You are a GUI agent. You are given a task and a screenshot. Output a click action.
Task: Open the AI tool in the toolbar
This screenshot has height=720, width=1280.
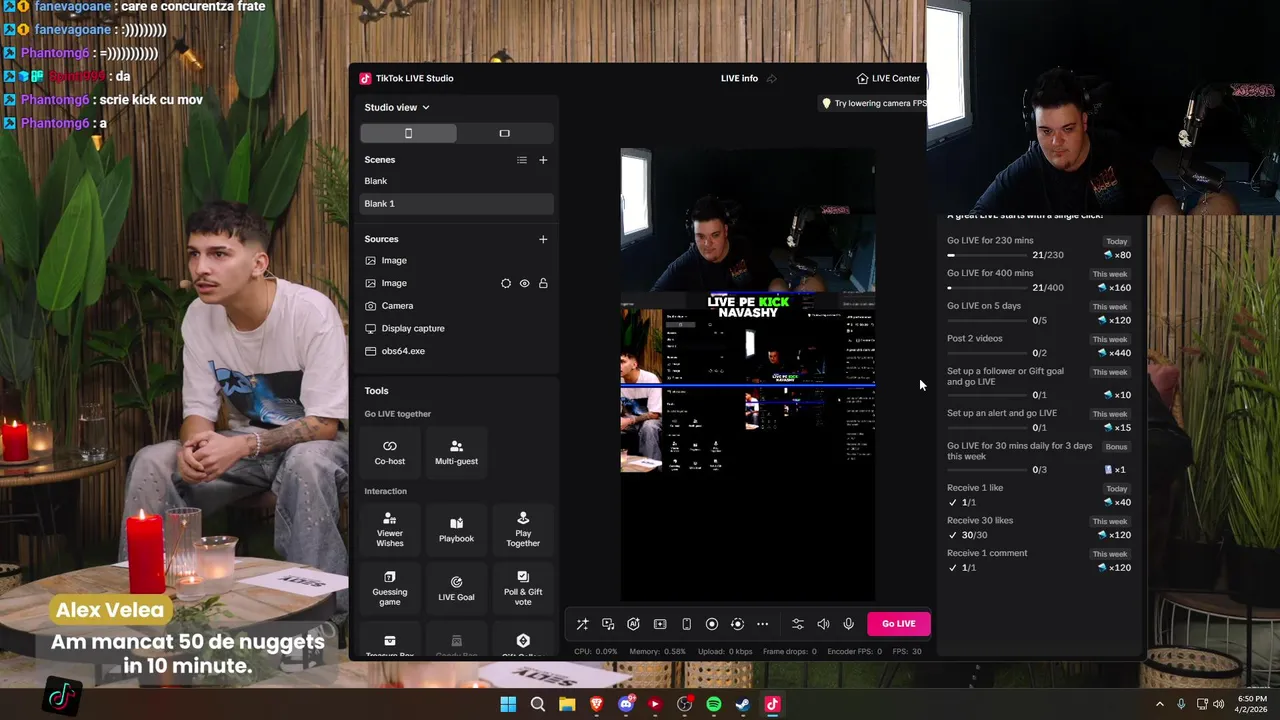click(x=634, y=624)
